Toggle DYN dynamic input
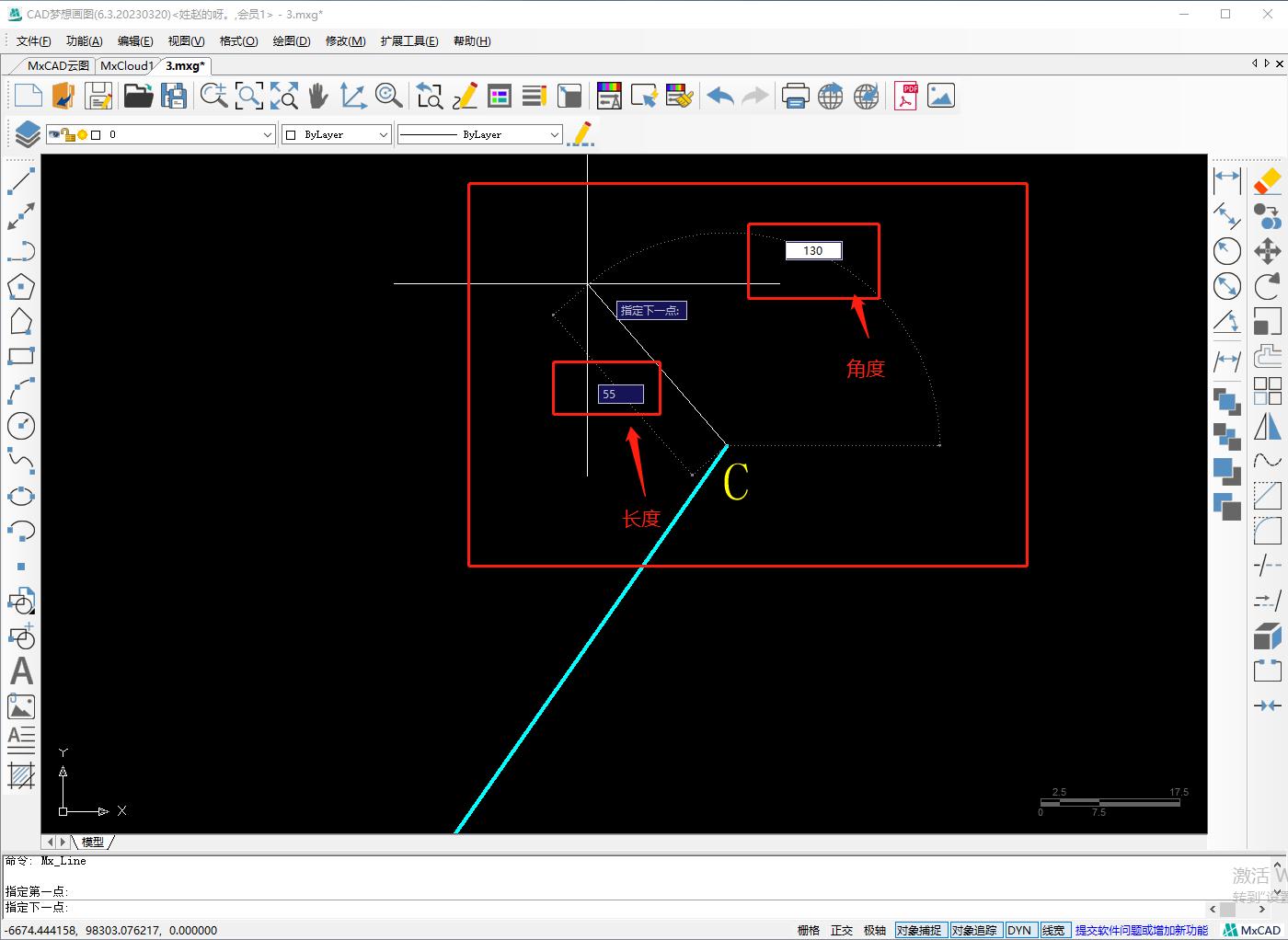 click(1018, 930)
